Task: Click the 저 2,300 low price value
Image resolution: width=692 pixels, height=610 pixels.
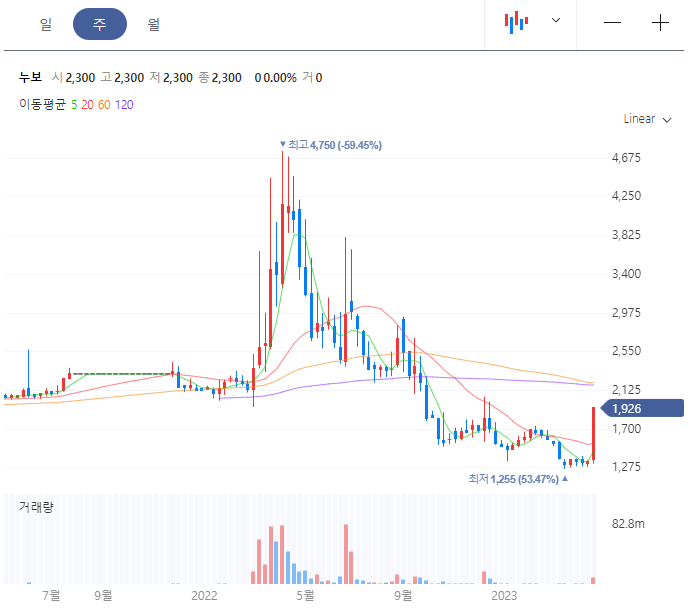Action: [171, 78]
